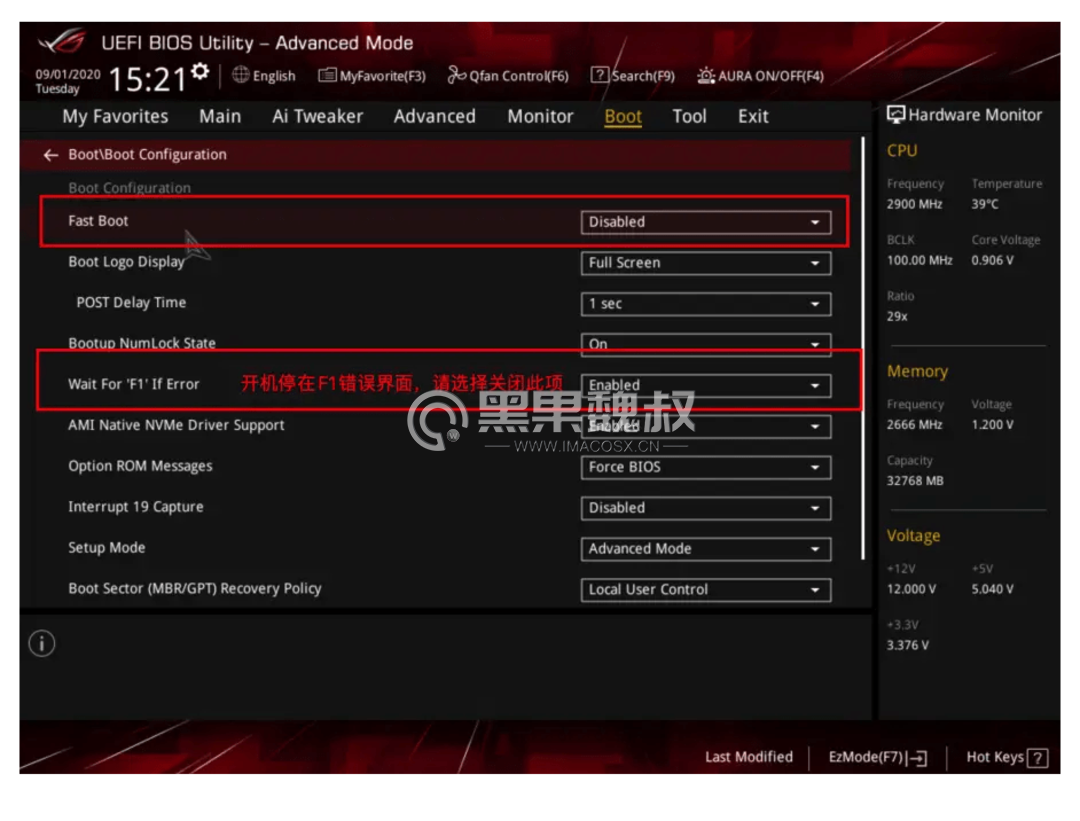The image size is (1080, 821).
Task: Open the Setup Mode dropdown
Action: pos(706,549)
